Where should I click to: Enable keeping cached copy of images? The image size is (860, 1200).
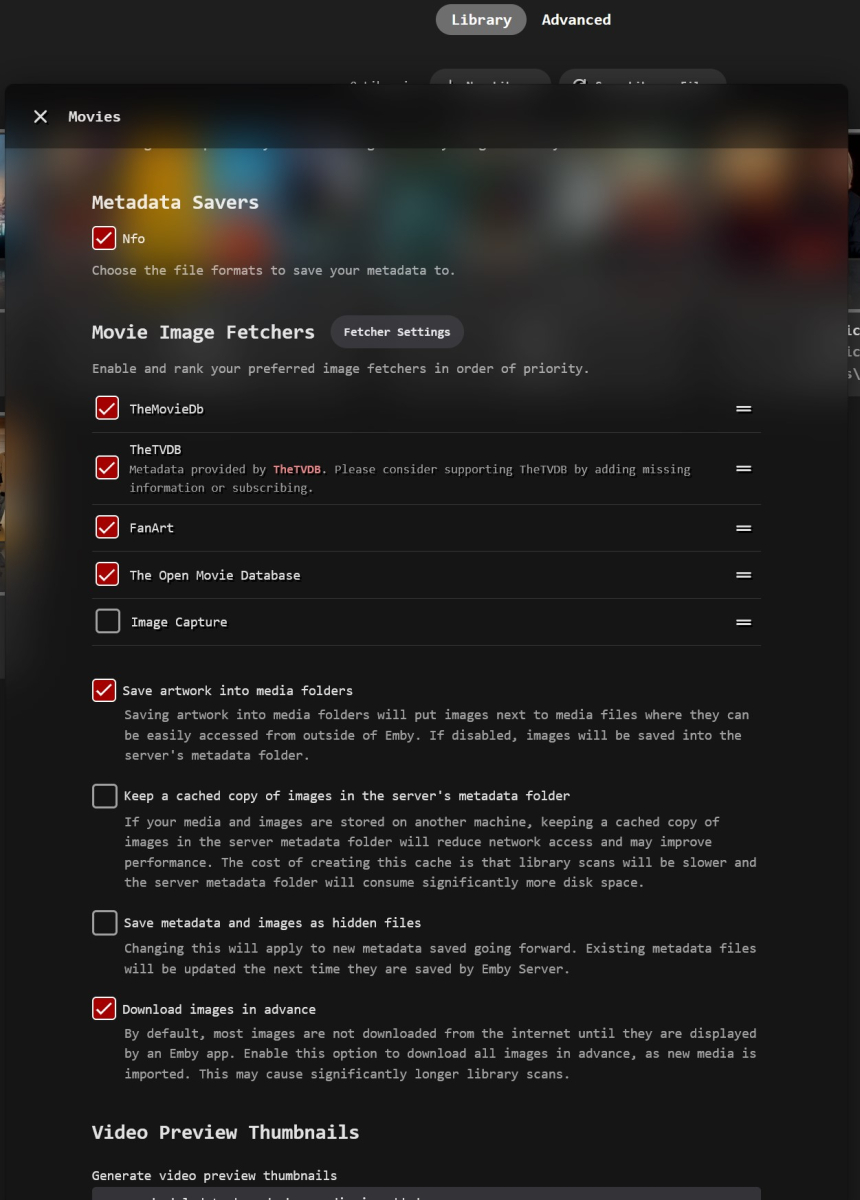[x=104, y=796]
